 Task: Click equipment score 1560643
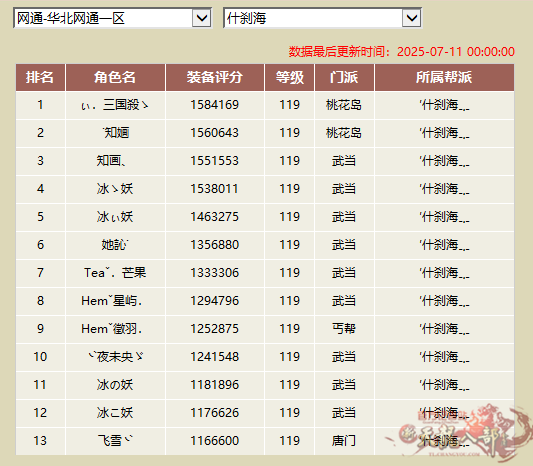214,133
